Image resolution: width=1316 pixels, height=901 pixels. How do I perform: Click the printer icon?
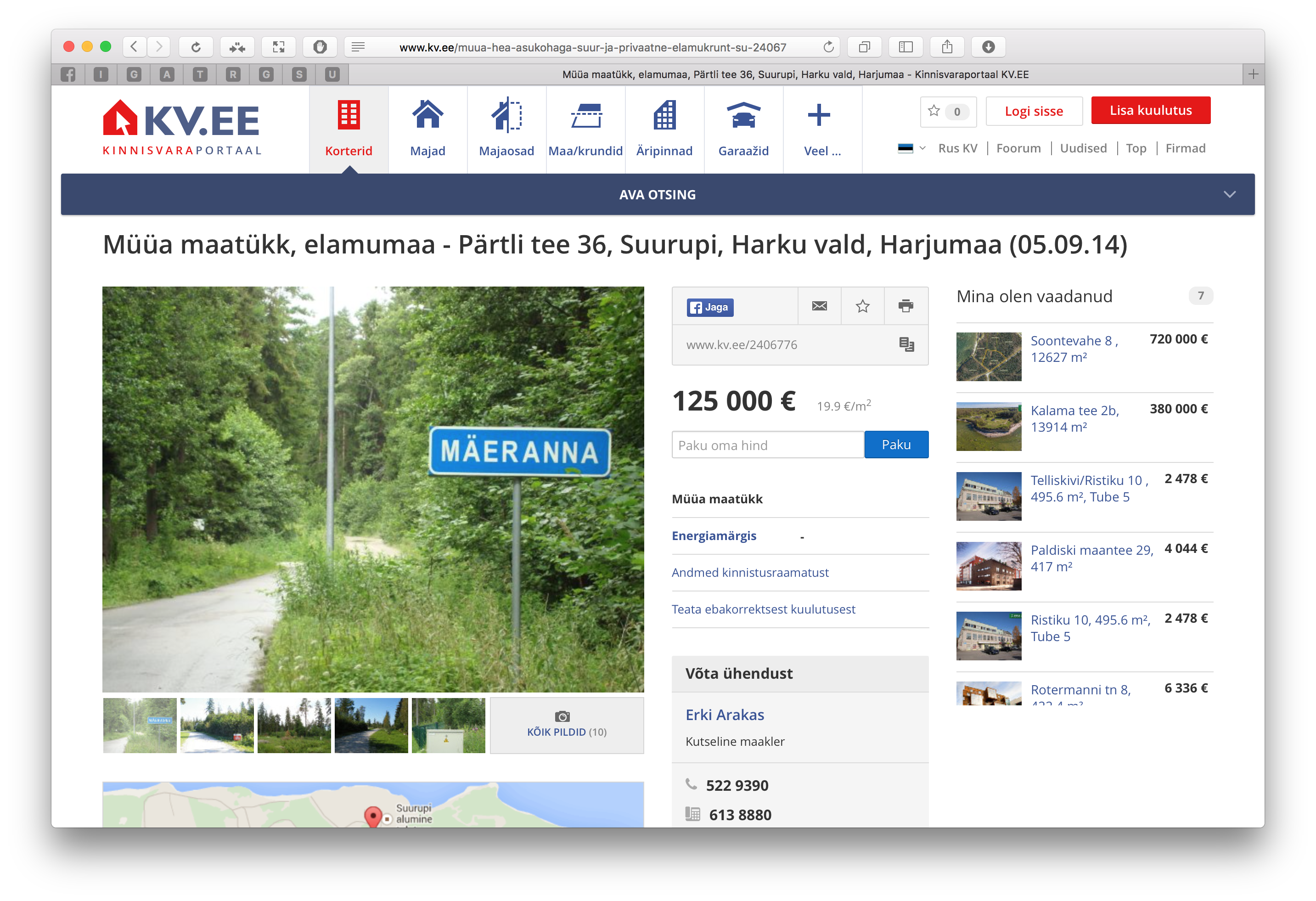905,306
